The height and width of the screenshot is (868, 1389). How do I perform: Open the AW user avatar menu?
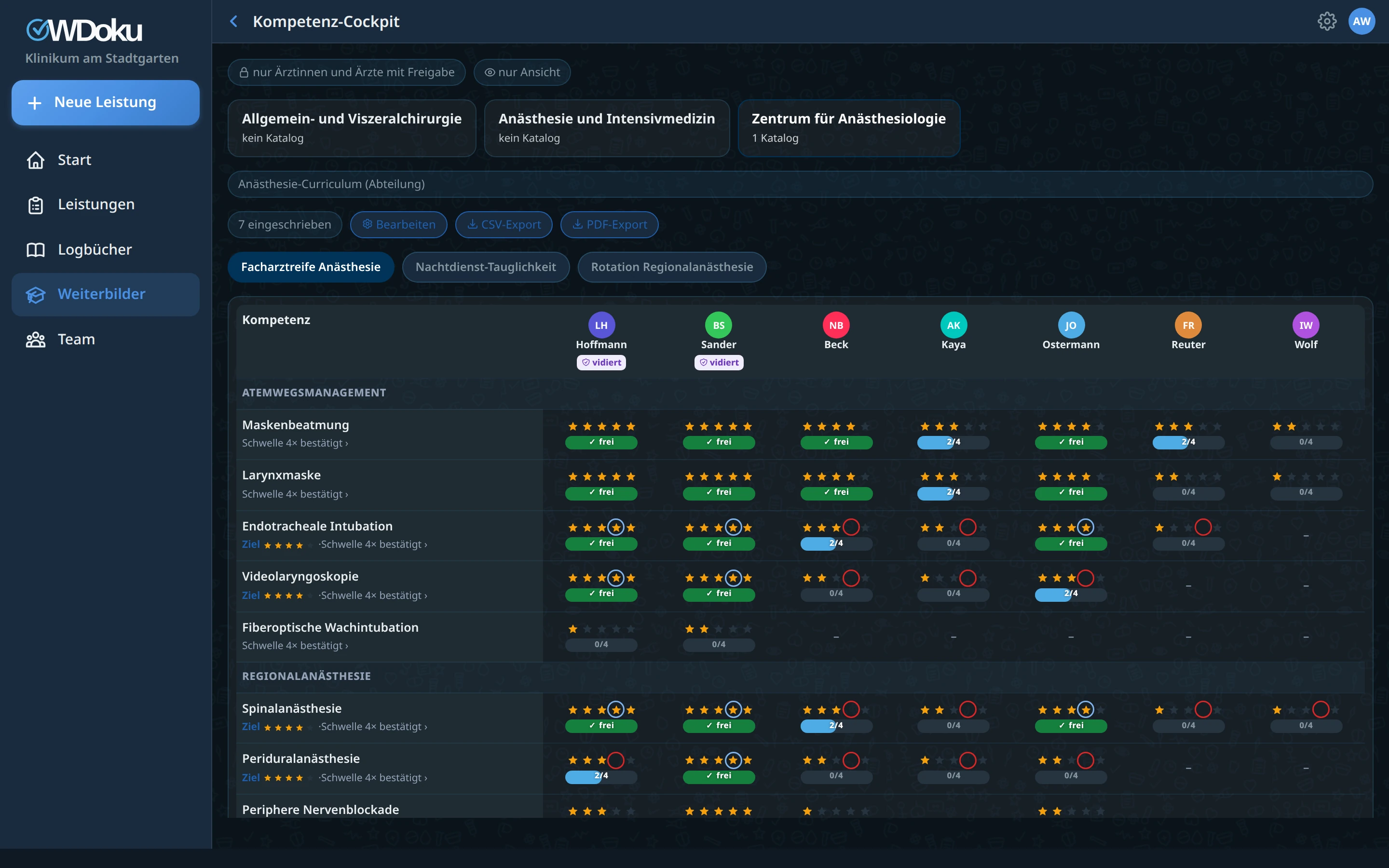pyautogui.click(x=1362, y=21)
